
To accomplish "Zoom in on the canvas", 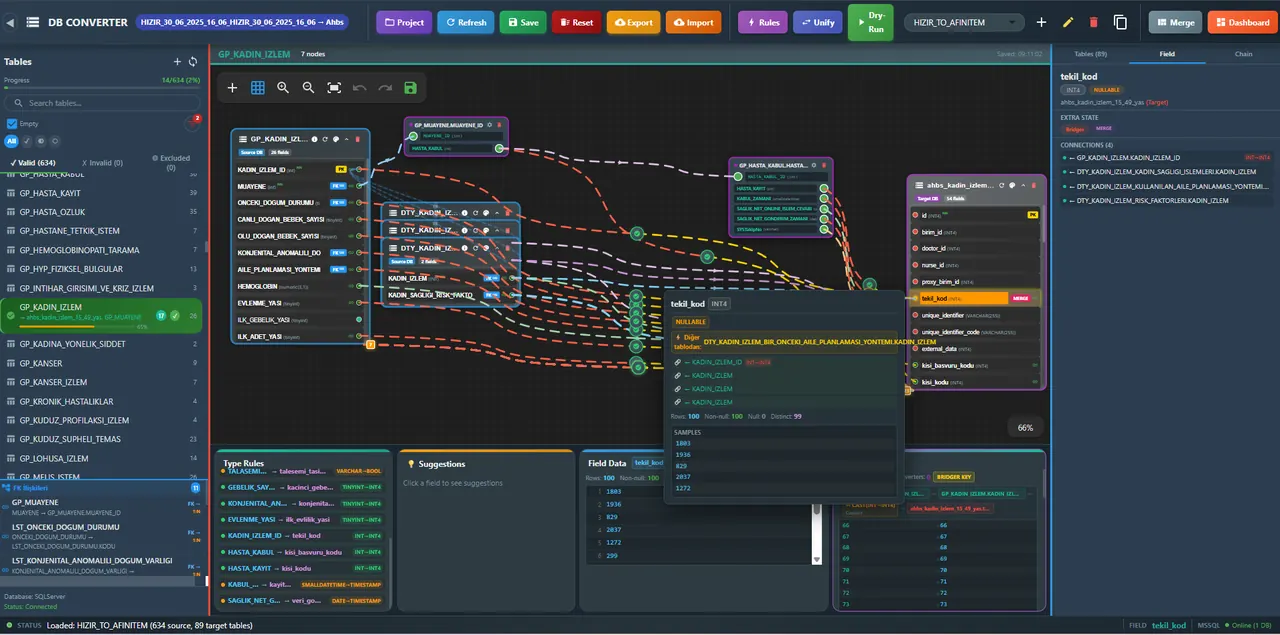I will [x=283, y=88].
